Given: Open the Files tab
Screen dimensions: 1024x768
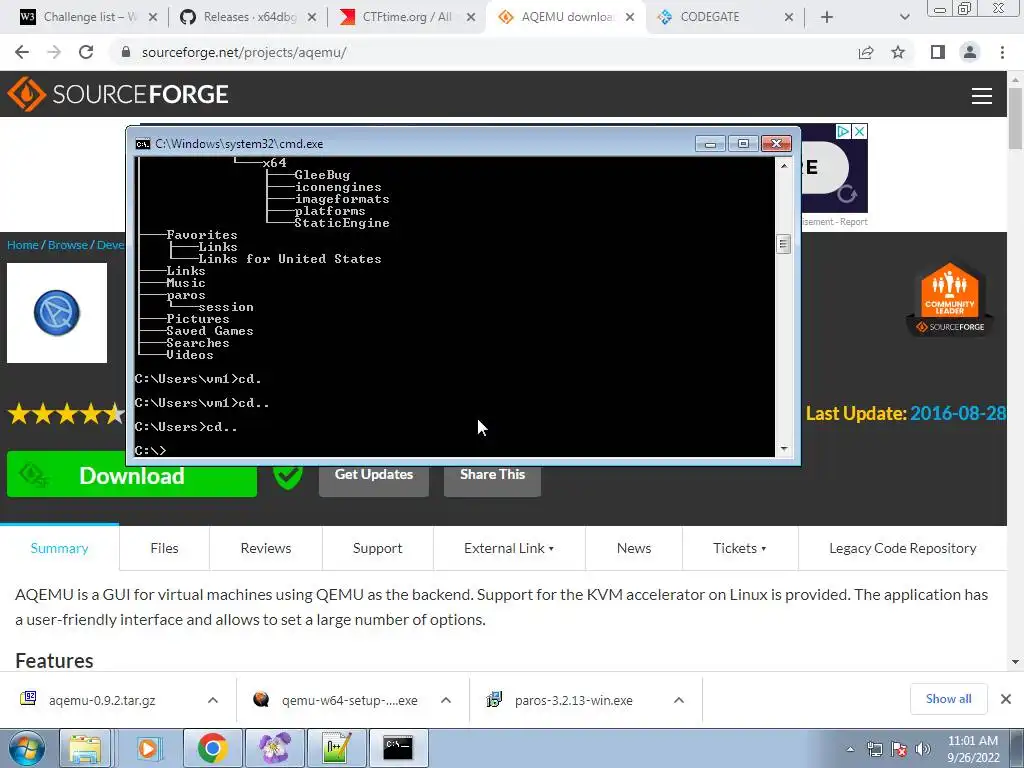Looking at the screenshot, I should point(165,548).
